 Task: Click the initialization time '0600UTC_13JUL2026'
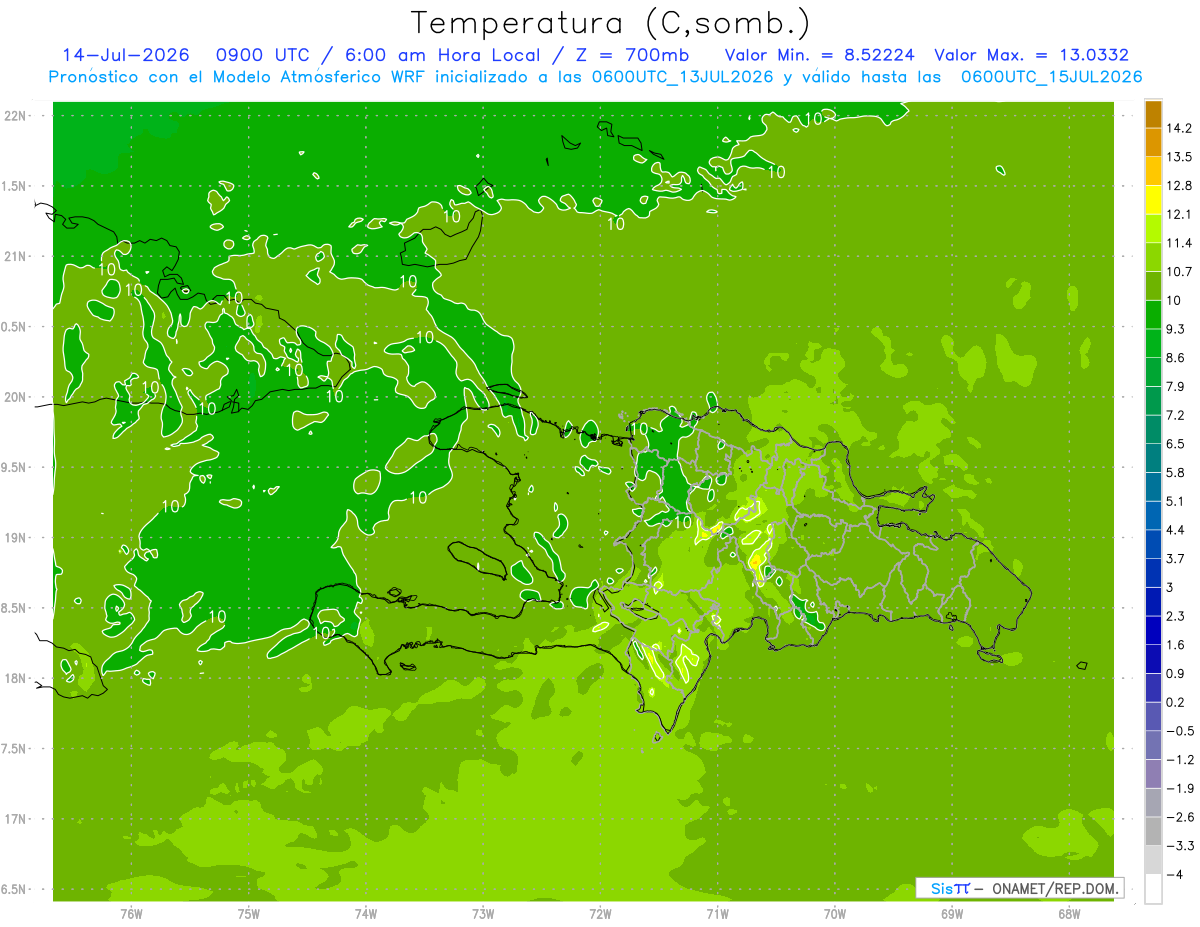[x=683, y=77]
